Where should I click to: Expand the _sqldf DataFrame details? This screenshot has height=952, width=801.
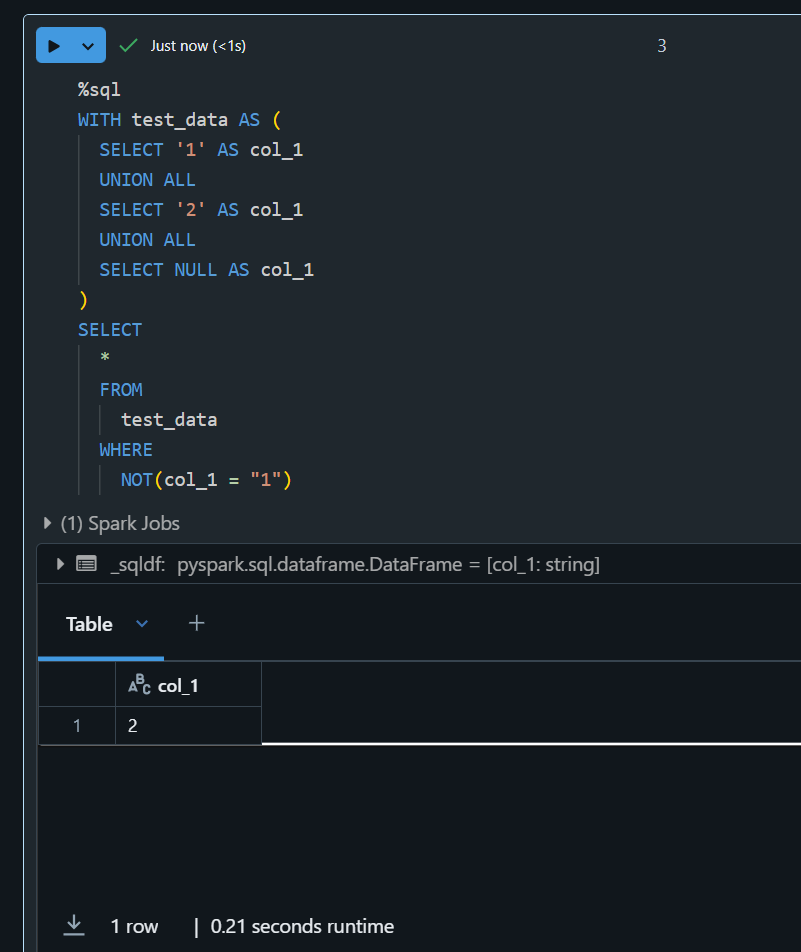[x=59, y=563]
